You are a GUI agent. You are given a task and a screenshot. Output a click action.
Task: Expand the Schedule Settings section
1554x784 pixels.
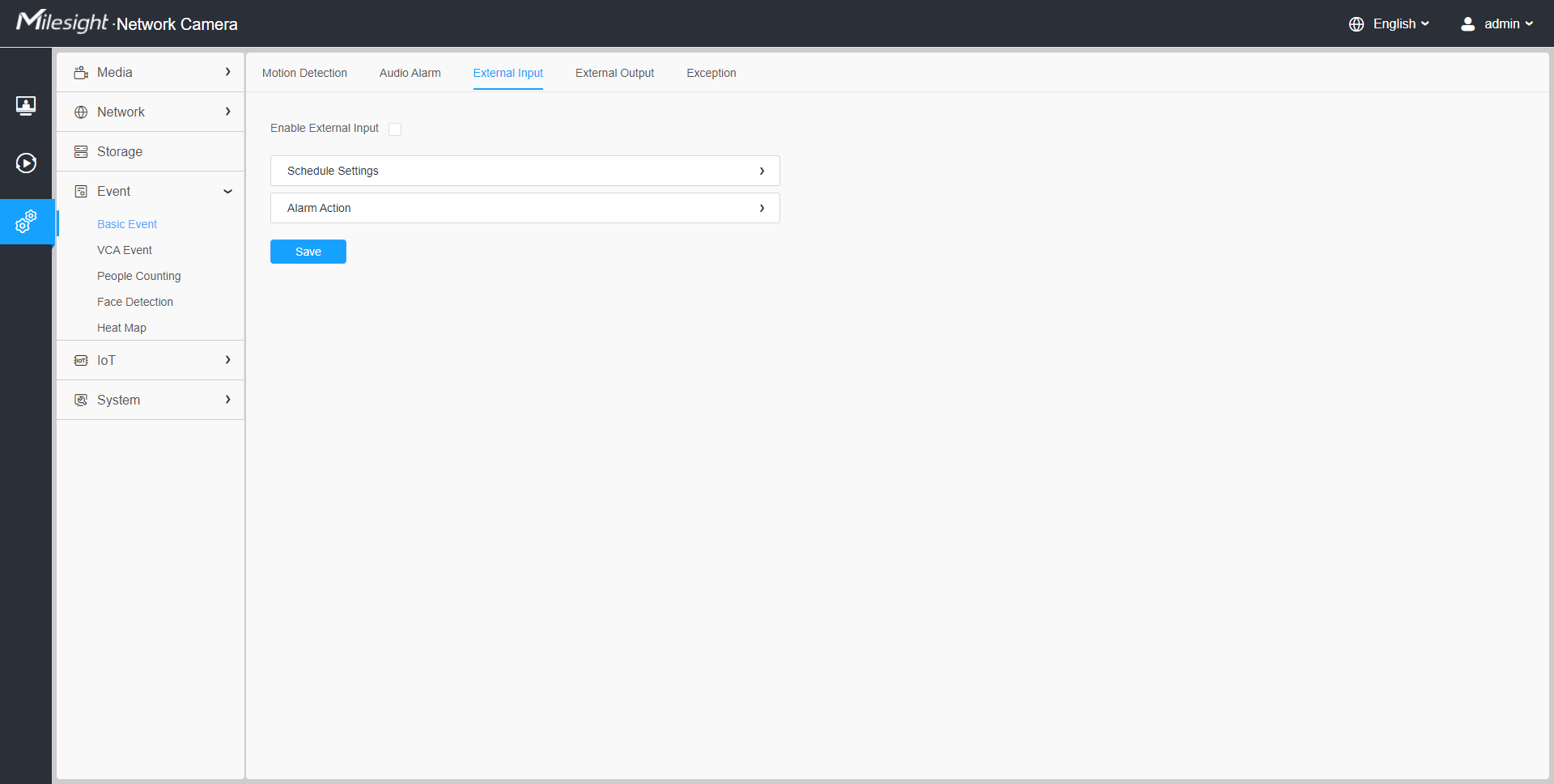coord(524,171)
